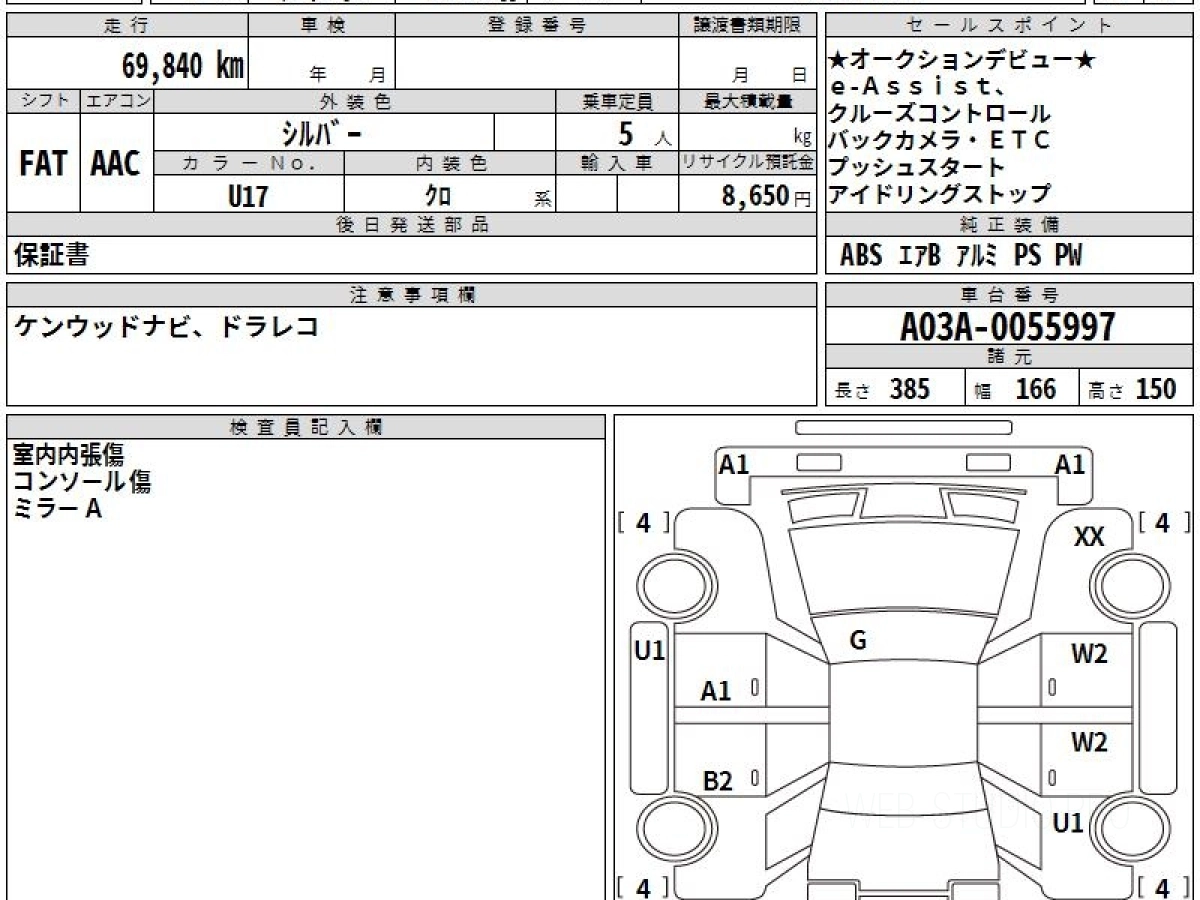Click the プッシュスタート line
The height and width of the screenshot is (900, 1200).
[x=916, y=167]
